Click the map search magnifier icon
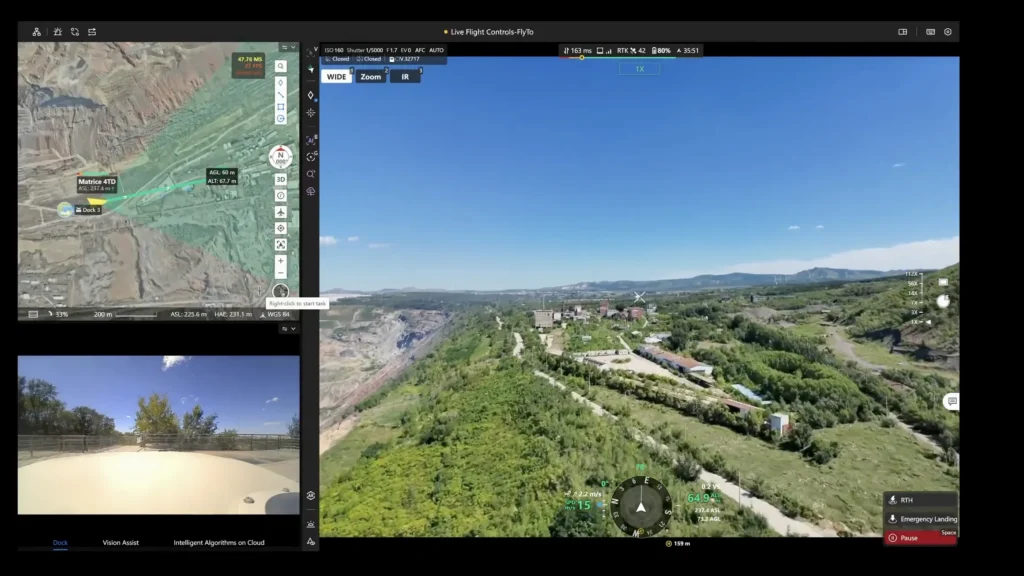Screen dimensions: 1024x576 point(281,66)
